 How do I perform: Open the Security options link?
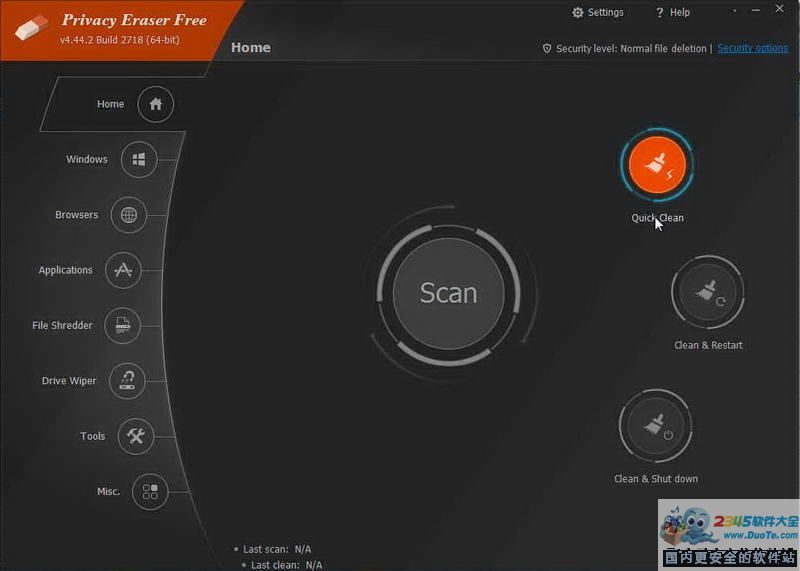point(753,48)
